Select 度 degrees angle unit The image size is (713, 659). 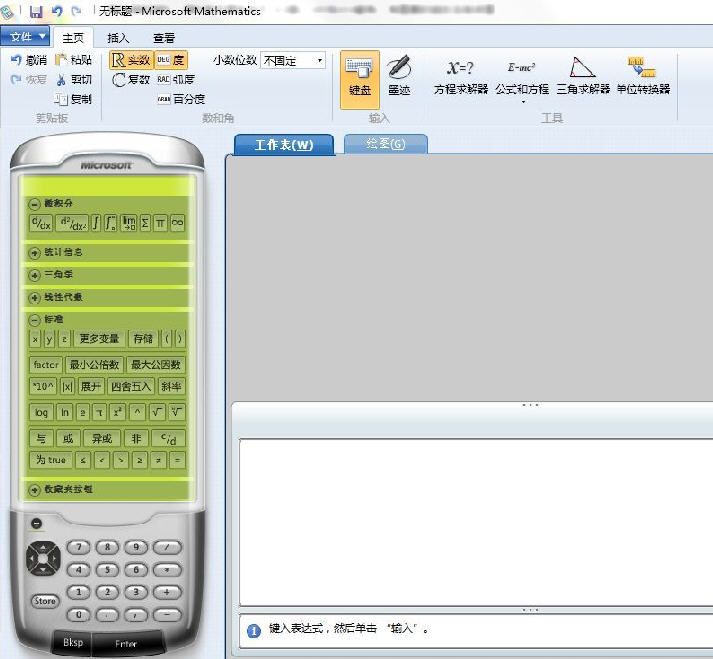(171, 60)
